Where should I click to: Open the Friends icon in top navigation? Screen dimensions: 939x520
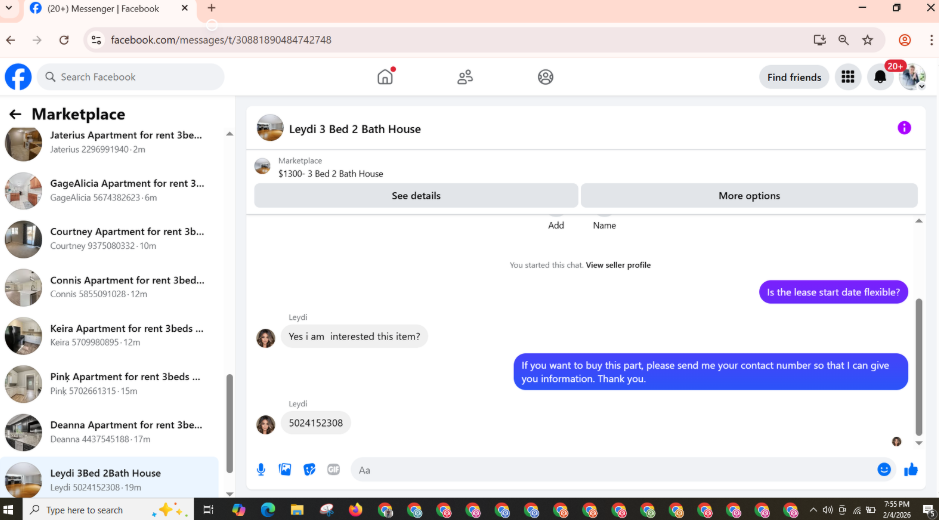coord(465,77)
